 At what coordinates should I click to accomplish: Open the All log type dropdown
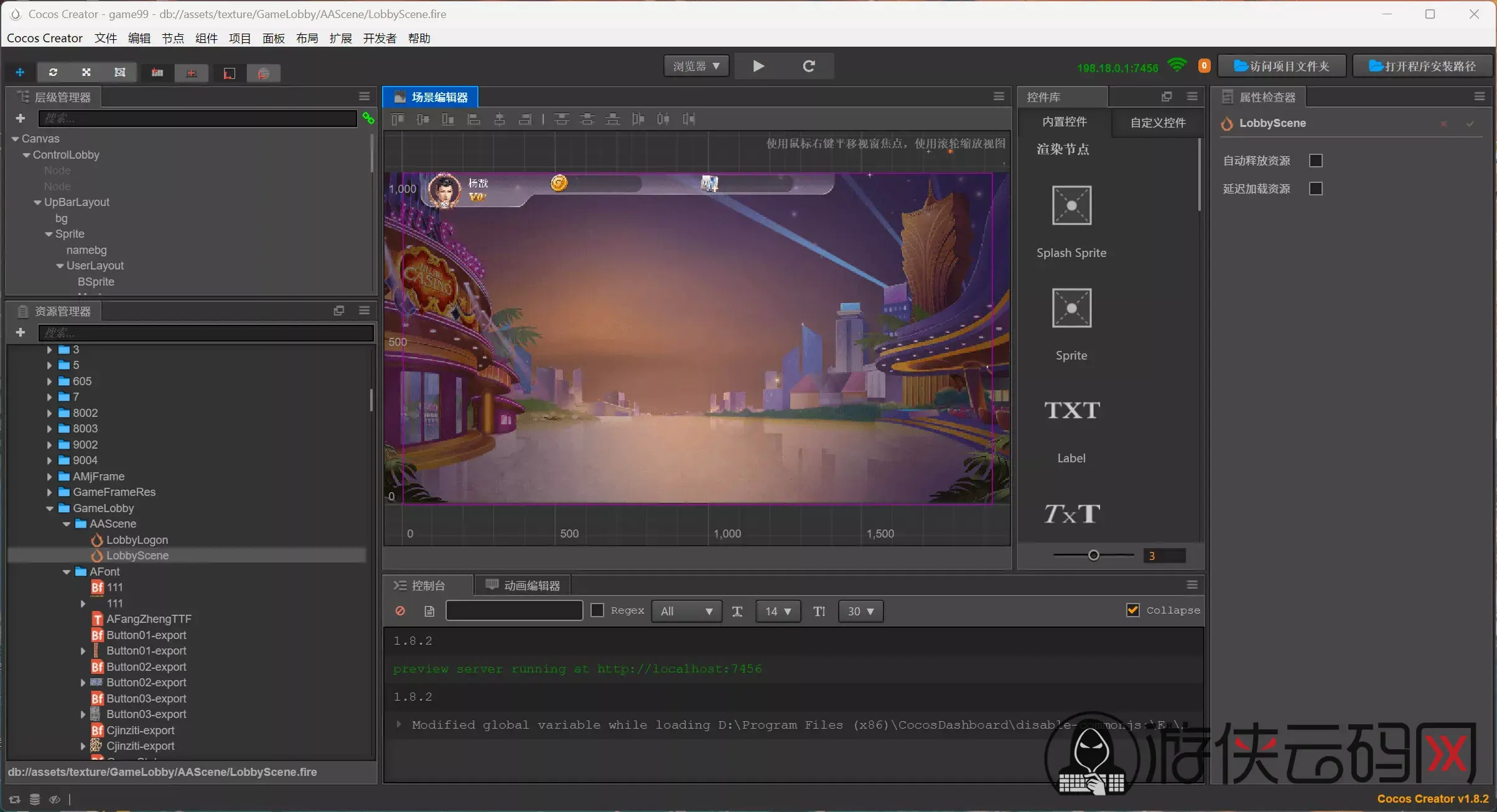tap(686, 611)
